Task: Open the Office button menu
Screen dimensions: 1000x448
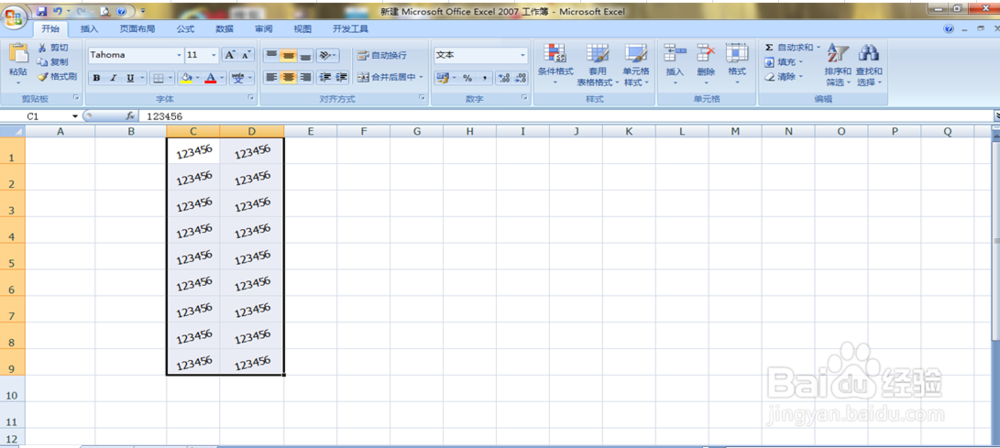Action: 15,15
